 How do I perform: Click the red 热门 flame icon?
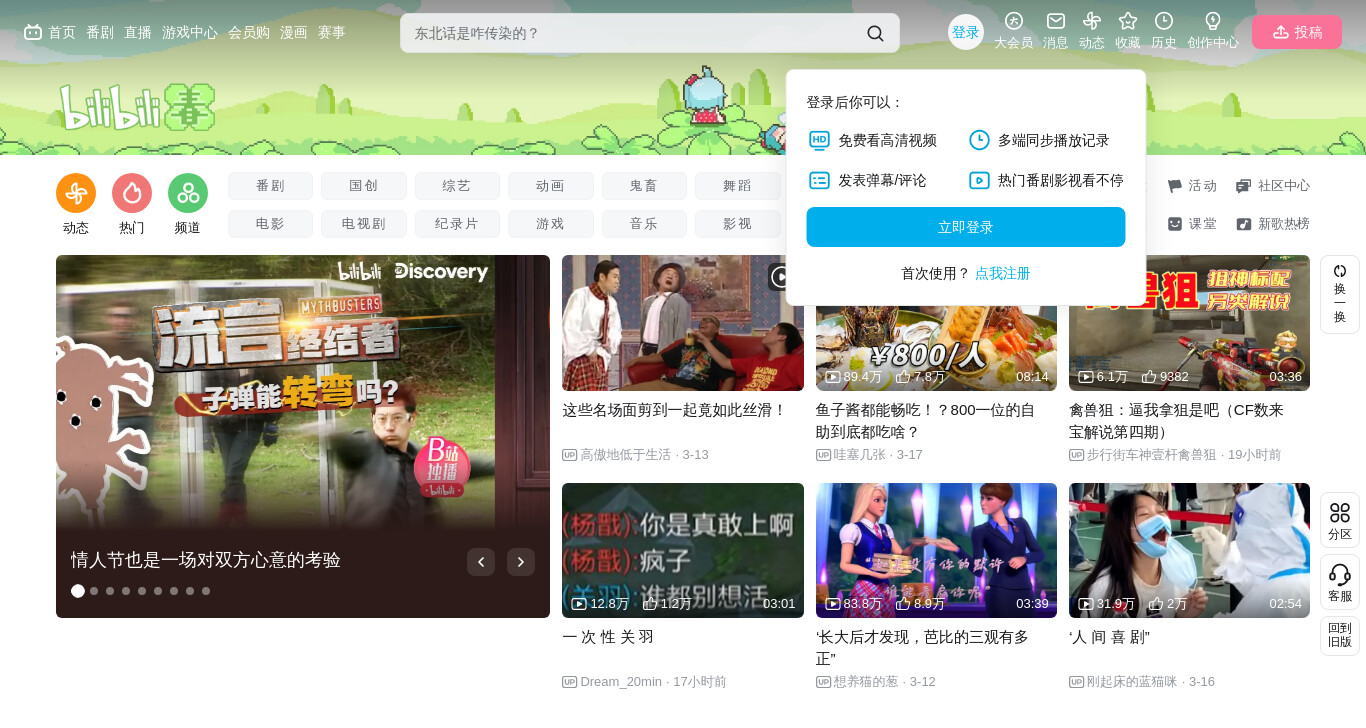pyautogui.click(x=132, y=193)
